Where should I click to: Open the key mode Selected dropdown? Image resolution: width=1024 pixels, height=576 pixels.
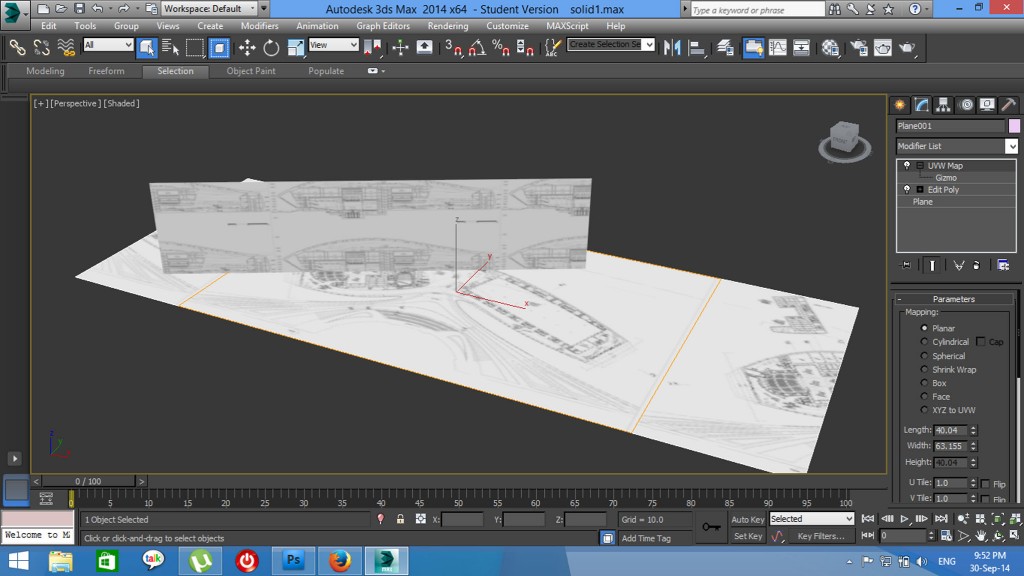pos(812,519)
